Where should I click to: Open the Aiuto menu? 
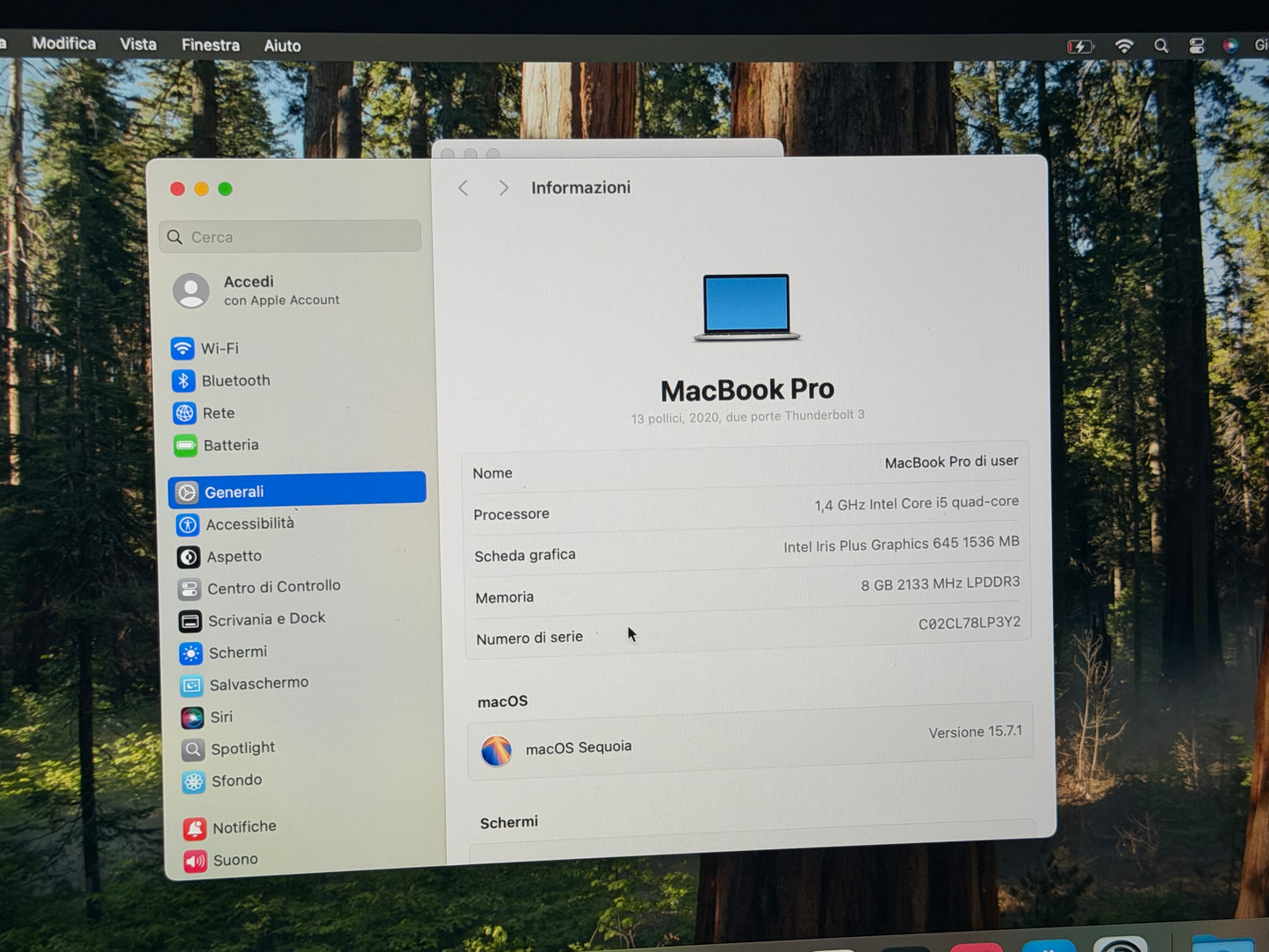pyautogui.click(x=282, y=46)
